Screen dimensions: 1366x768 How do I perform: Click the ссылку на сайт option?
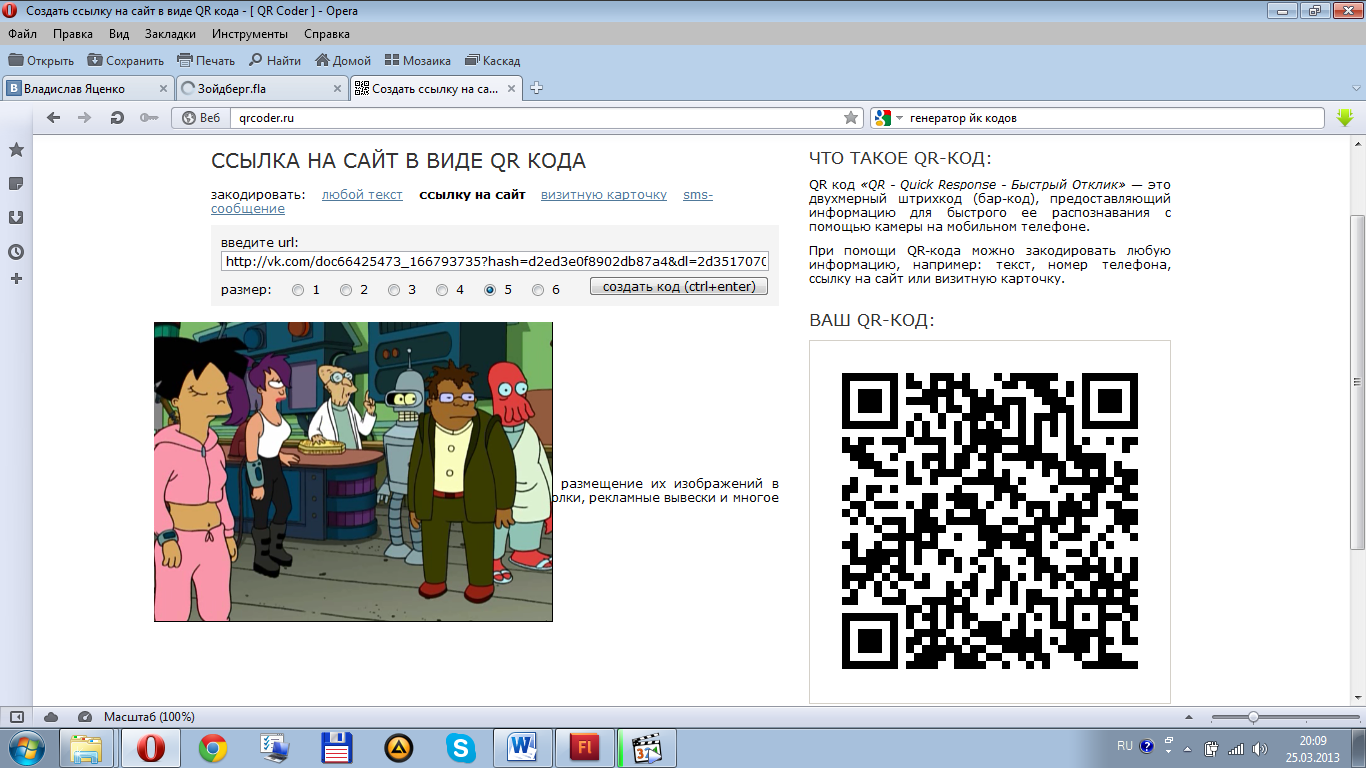(472, 194)
